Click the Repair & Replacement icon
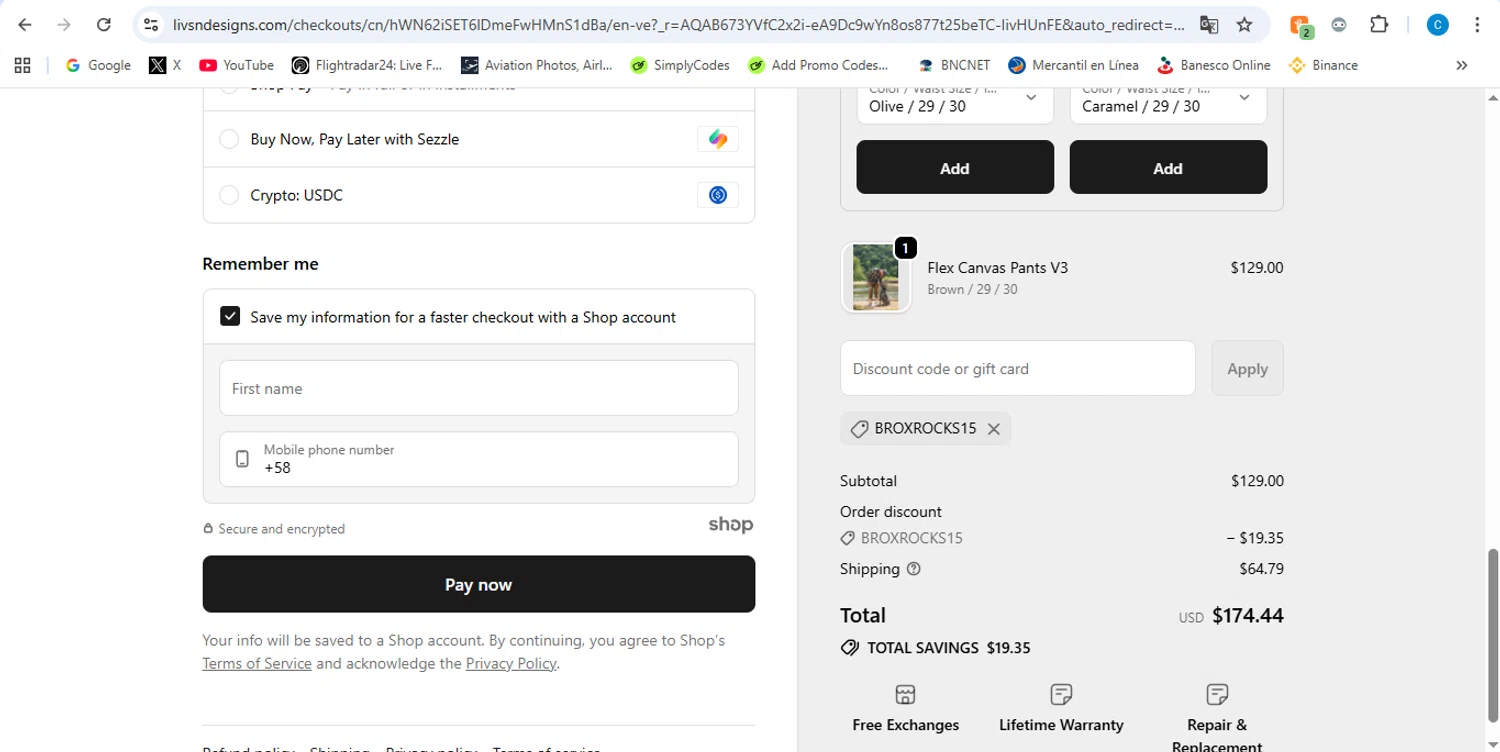Image resolution: width=1500 pixels, height=752 pixels. tap(1217, 694)
